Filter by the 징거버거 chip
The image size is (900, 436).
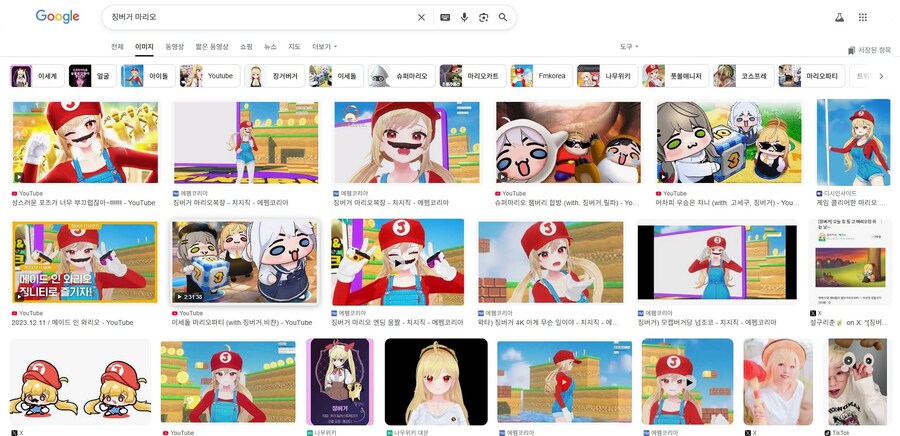click(274, 76)
